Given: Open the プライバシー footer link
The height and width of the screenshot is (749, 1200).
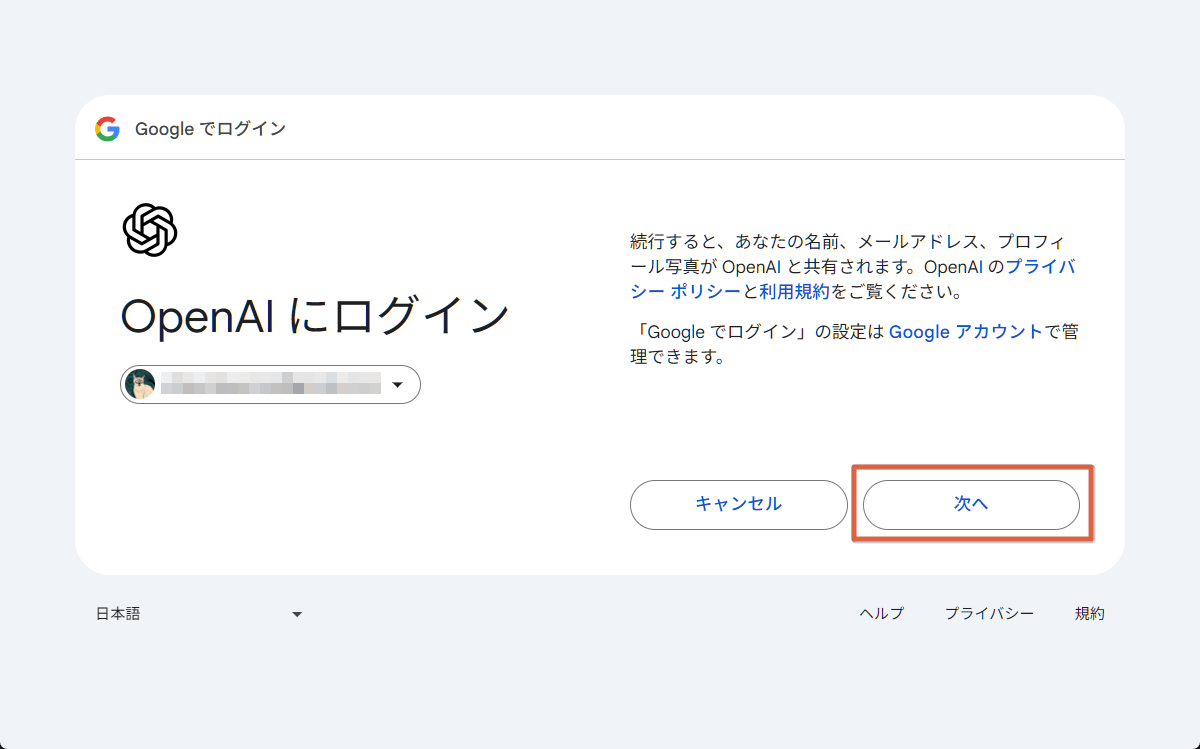Looking at the screenshot, I should coord(990,614).
